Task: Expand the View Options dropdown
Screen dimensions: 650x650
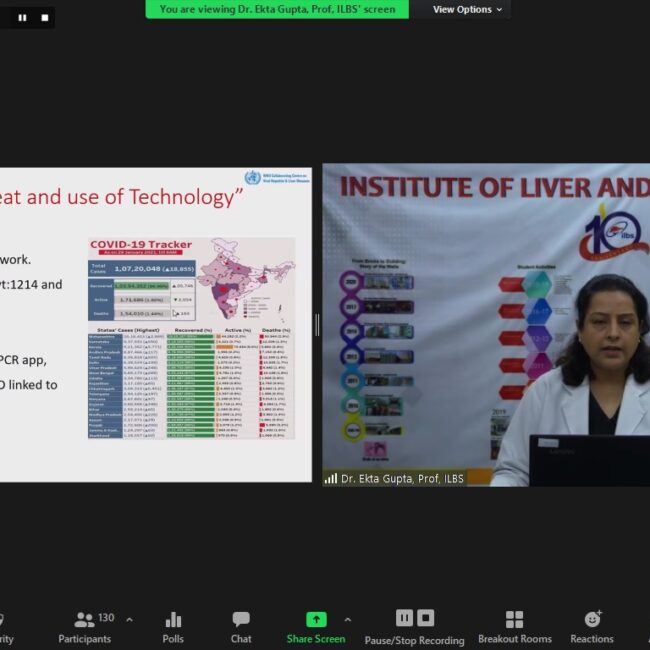Action: point(467,9)
